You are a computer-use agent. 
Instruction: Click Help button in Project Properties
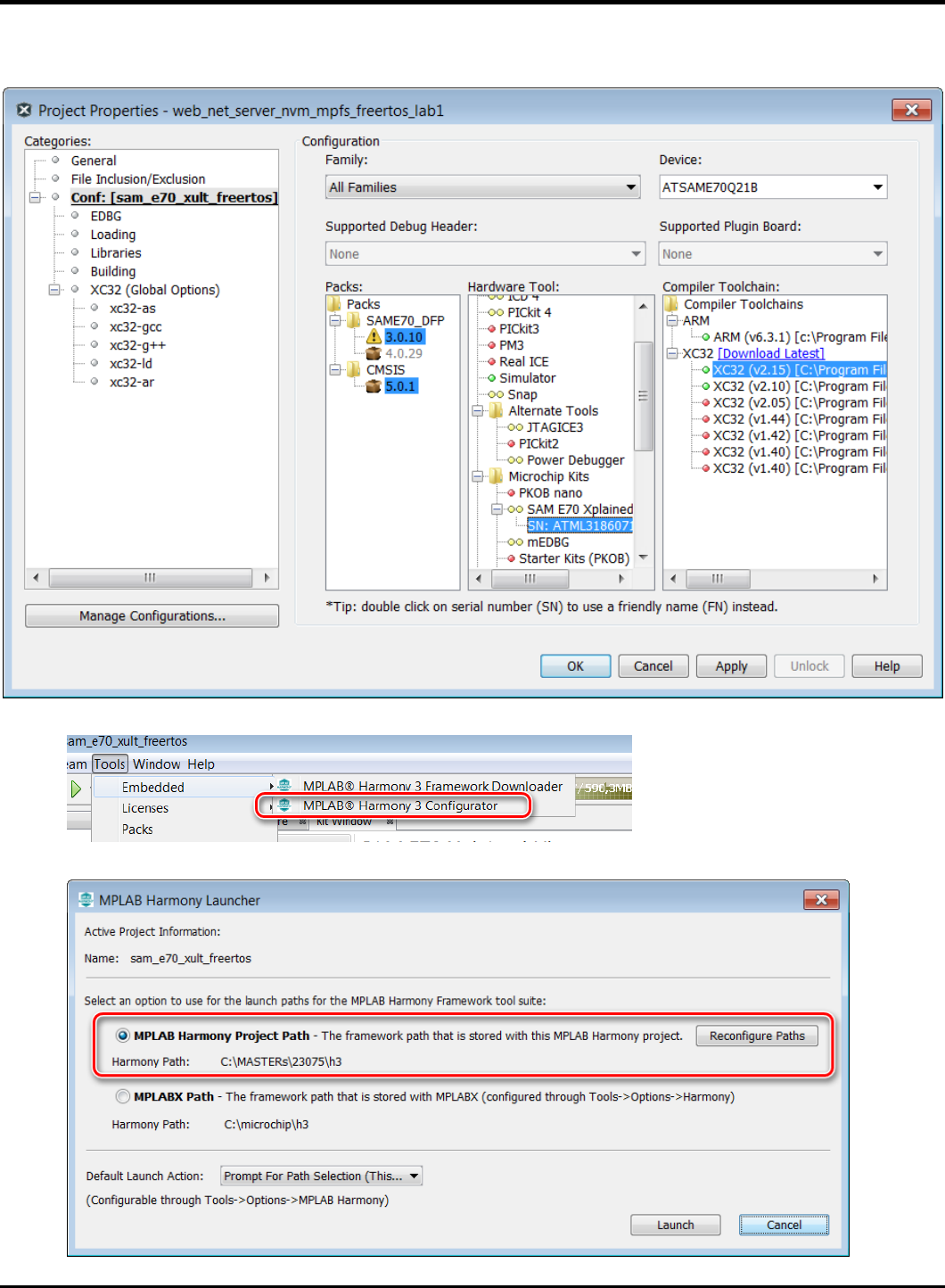tap(886, 666)
